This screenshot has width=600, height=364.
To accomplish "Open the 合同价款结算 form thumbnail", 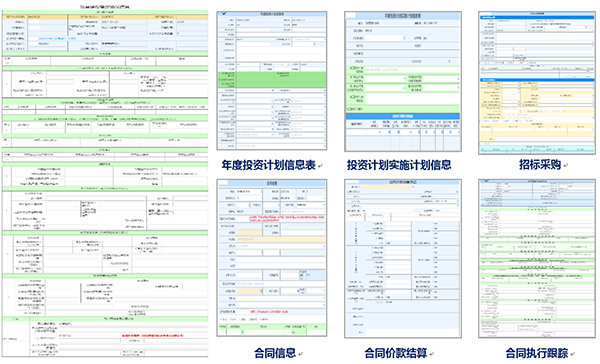I will click(403, 258).
